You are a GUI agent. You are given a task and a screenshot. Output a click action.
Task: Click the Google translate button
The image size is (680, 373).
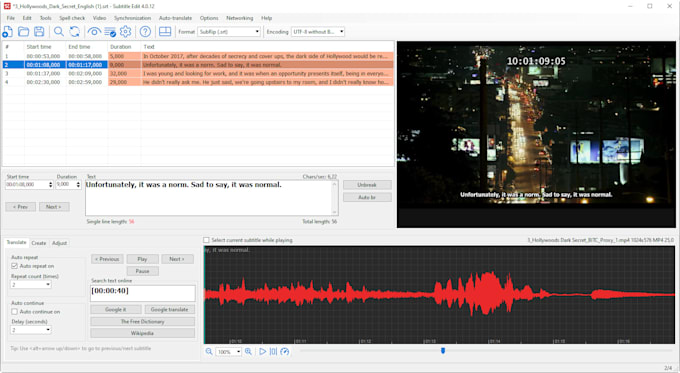(169, 310)
